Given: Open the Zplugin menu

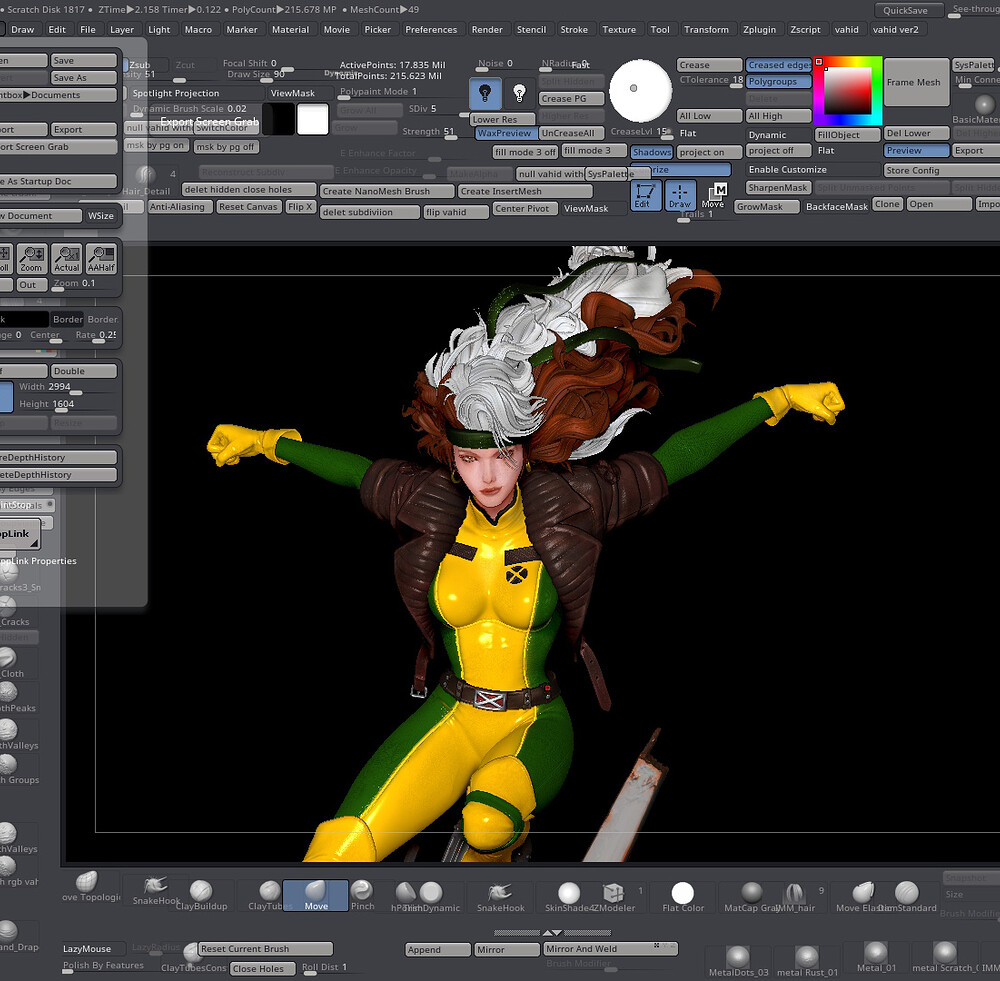Looking at the screenshot, I should (760, 29).
